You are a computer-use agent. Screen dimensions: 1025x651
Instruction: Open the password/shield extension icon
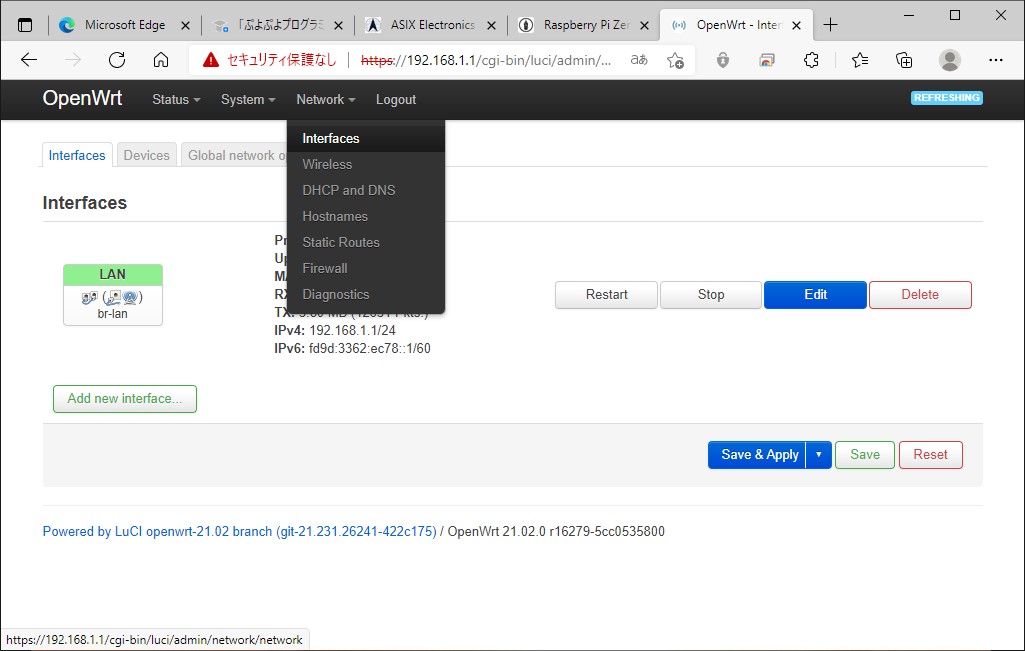(x=722, y=60)
